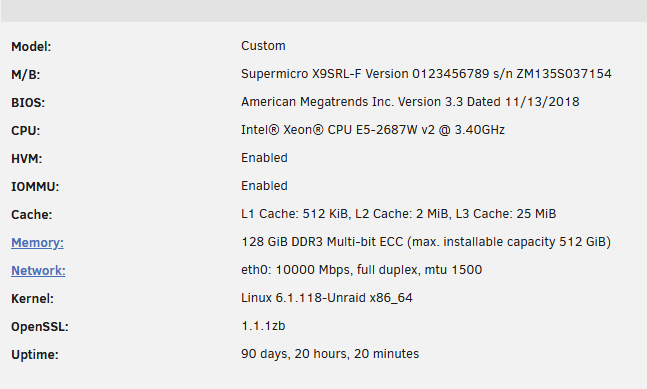Click the gray header bar at top
Image resolution: width=647 pixels, height=389 pixels.
click(x=324, y=11)
